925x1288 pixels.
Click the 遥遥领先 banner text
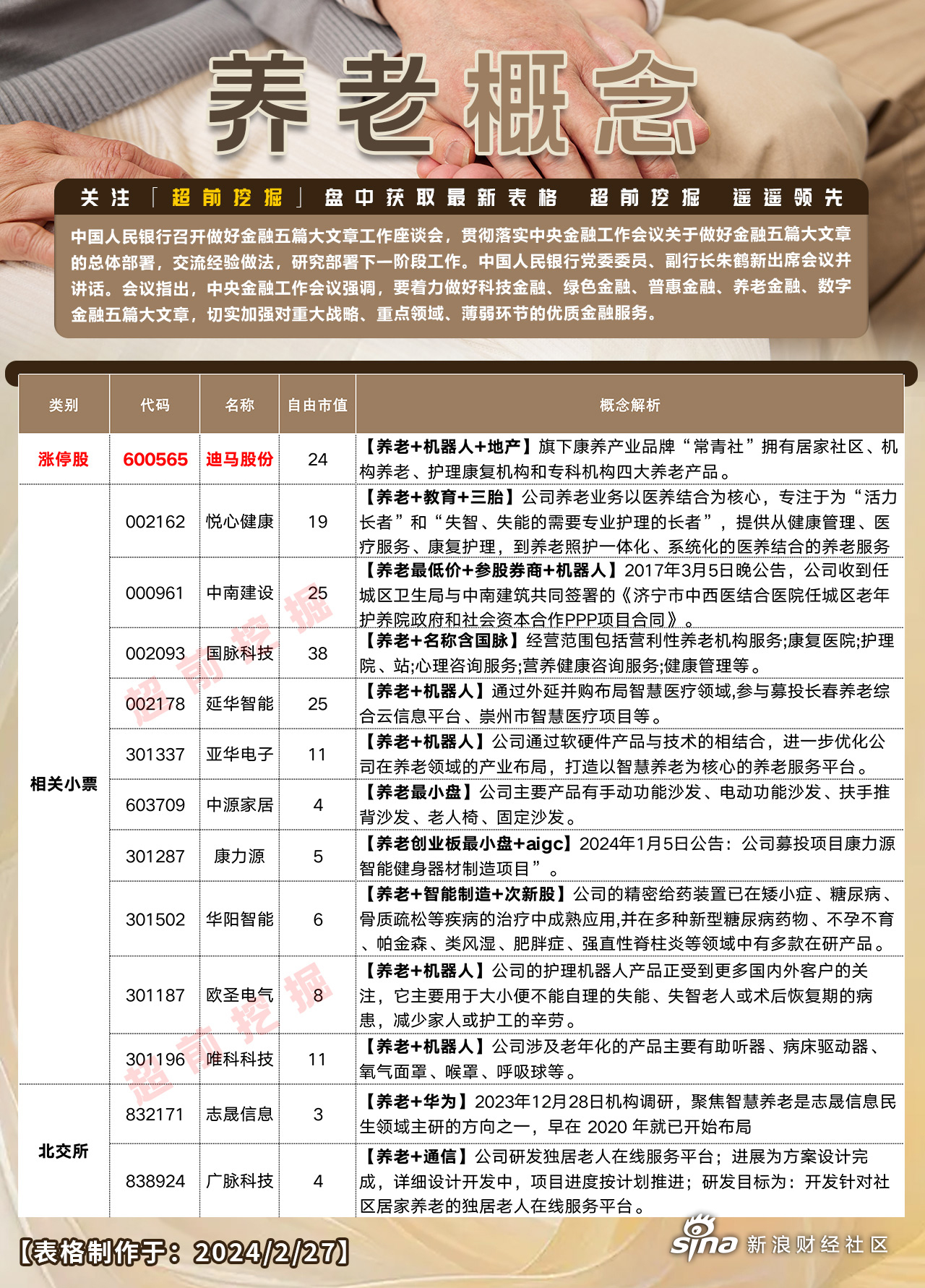(788, 197)
